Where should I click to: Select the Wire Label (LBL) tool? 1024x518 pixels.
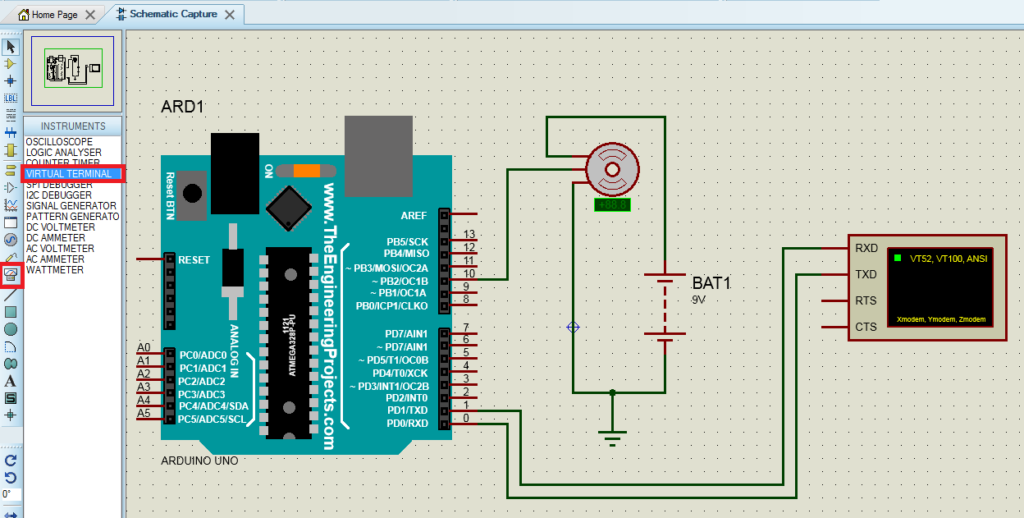pos(11,98)
